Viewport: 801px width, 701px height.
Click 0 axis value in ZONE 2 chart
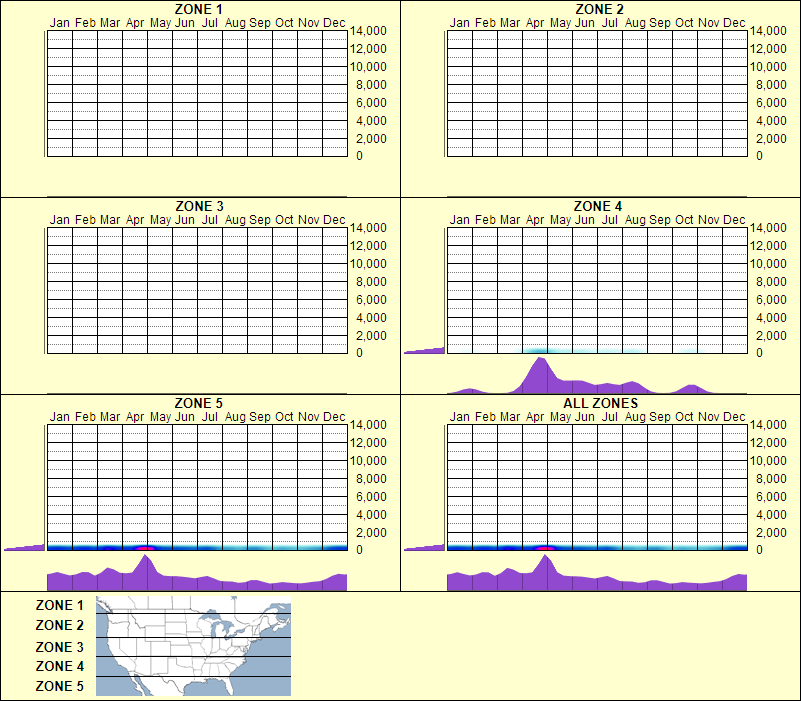(759, 156)
